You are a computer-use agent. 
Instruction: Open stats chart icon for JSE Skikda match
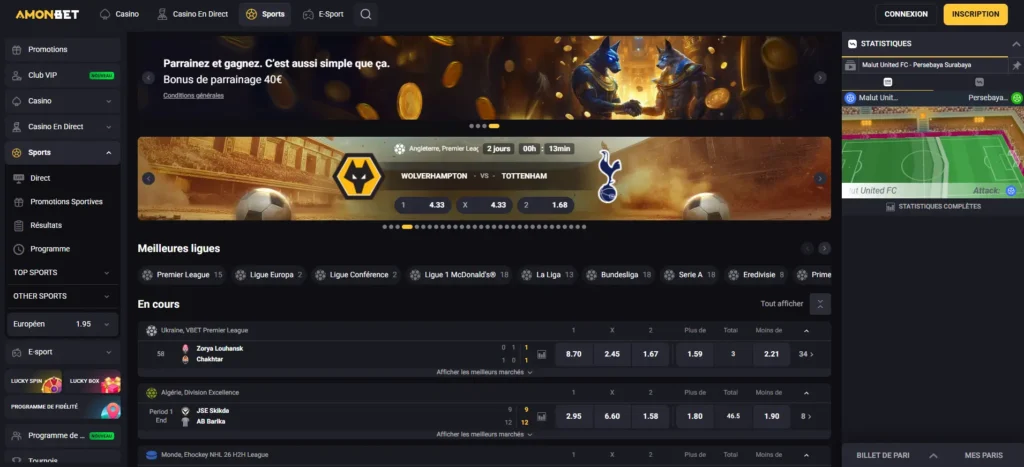pyautogui.click(x=541, y=416)
